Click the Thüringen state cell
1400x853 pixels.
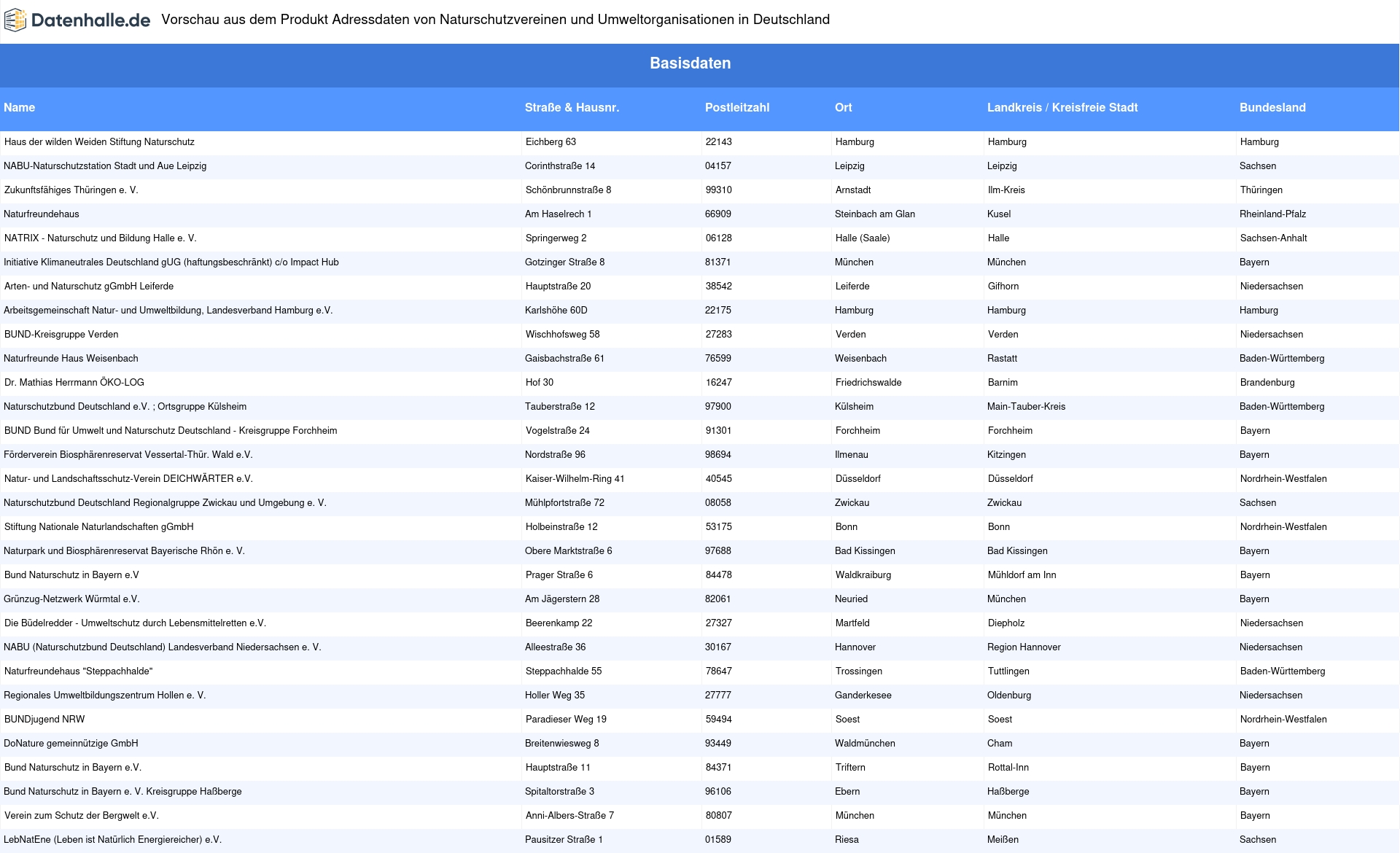click(x=1261, y=190)
